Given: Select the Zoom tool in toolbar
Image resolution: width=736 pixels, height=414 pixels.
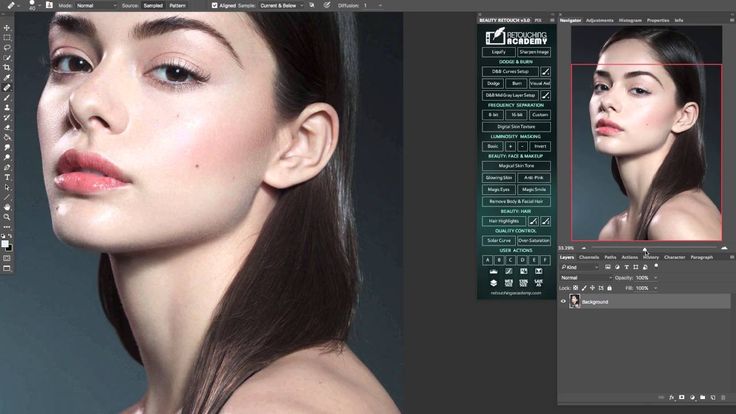Looking at the screenshot, I should (x=7, y=217).
